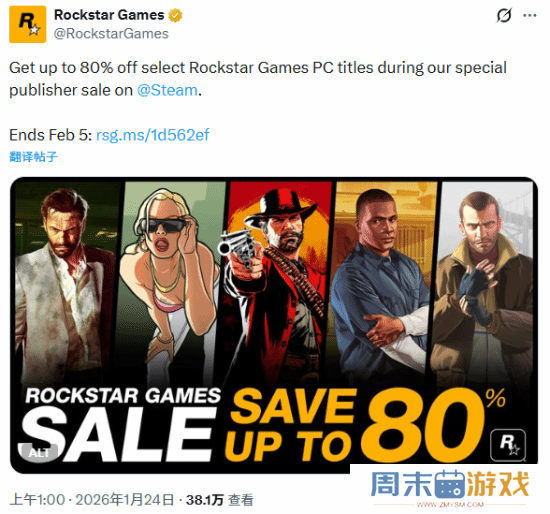Follow the @Steam mention link
This screenshot has height=514, width=550.
pyautogui.click(x=167, y=90)
